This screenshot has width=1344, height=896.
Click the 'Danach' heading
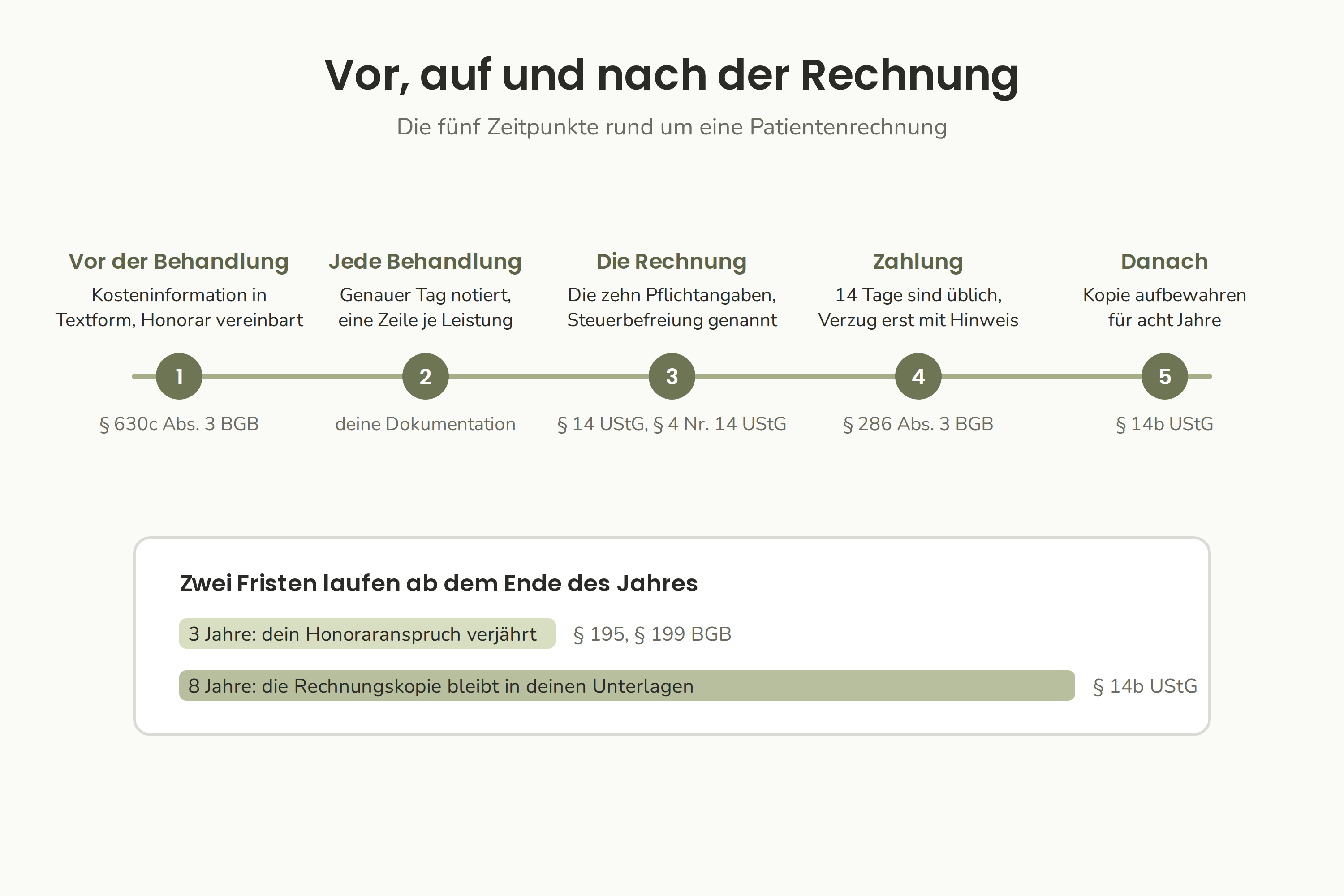[1164, 262]
